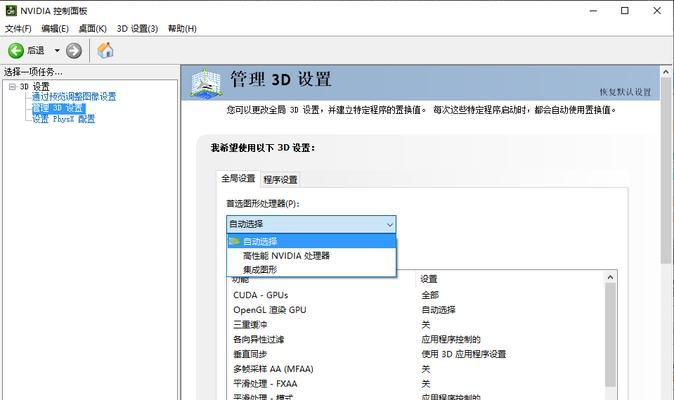
Task: Click the main page scrollbar thumb
Action: tap(666, 171)
